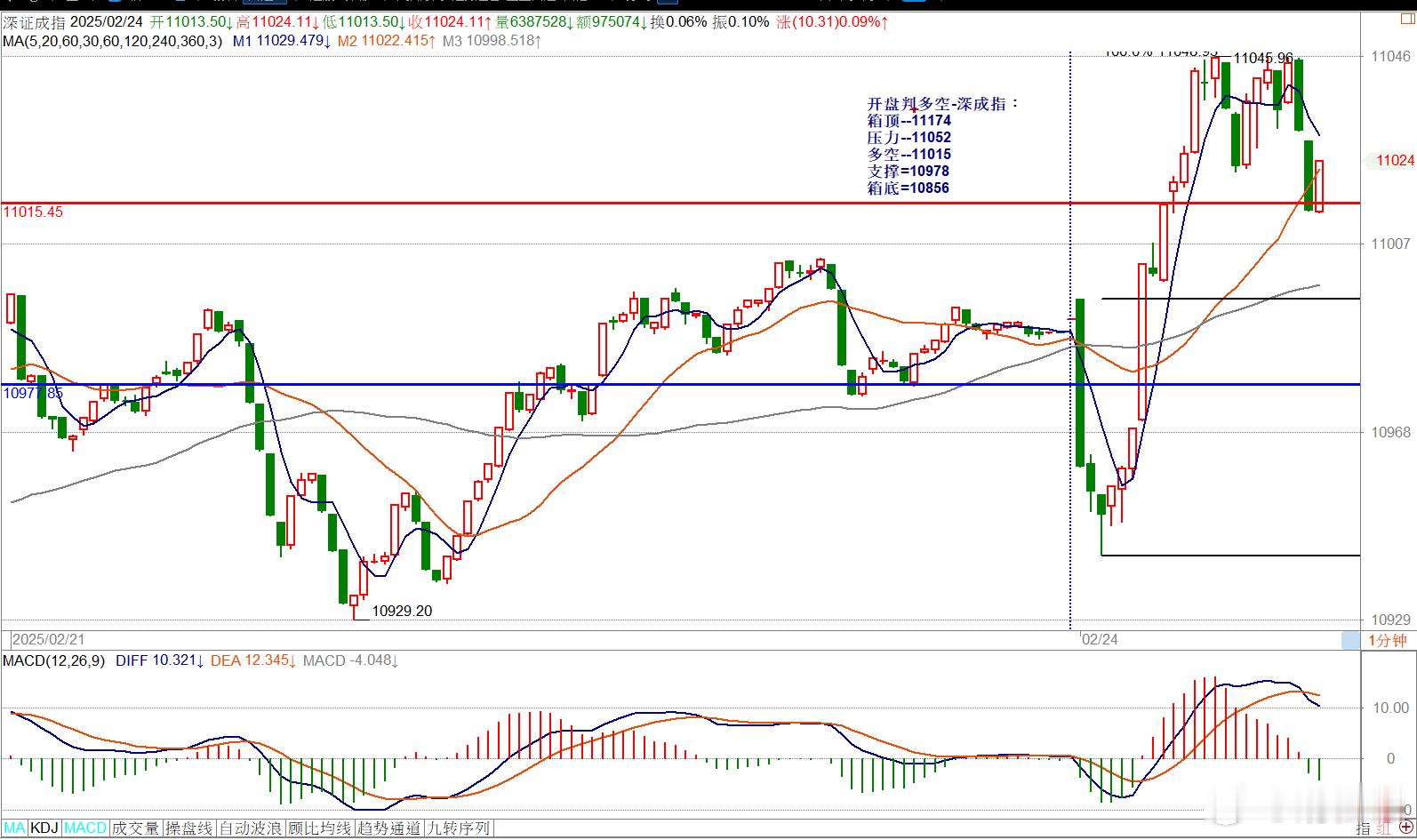Select the MACD indicator tab
This screenshot has width=1417, height=840.
[x=85, y=828]
